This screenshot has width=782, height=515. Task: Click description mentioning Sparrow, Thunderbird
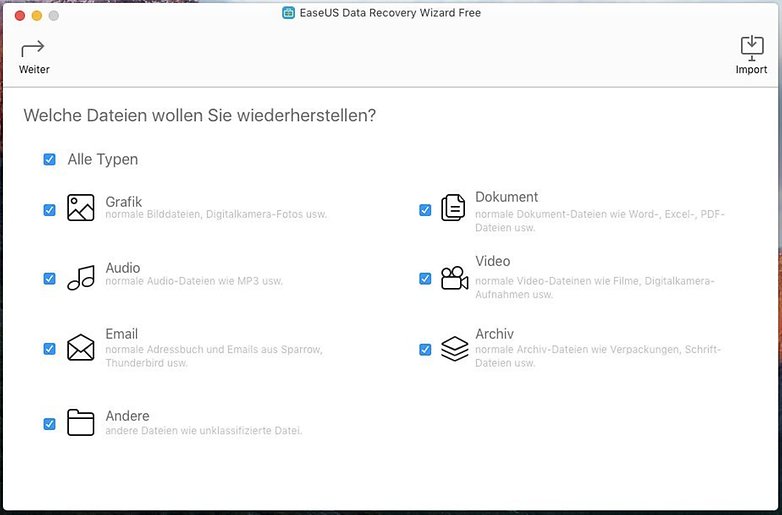click(x=214, y=356)
